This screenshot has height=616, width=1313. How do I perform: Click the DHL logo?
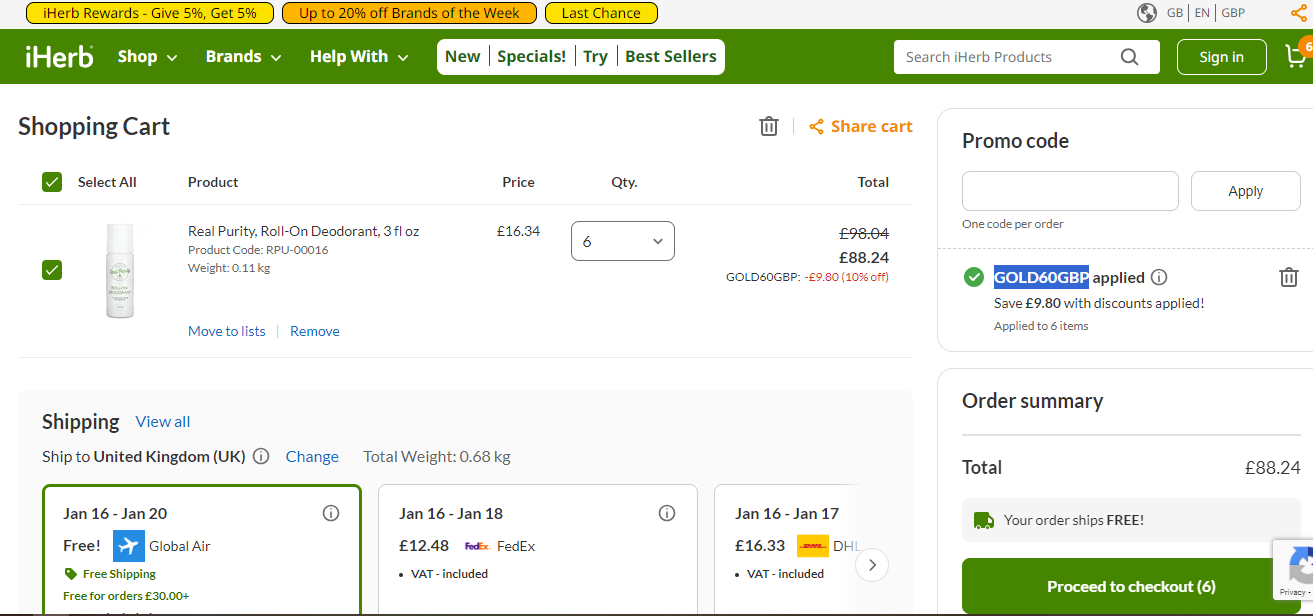pyautogui.click(x=813, y=546)
